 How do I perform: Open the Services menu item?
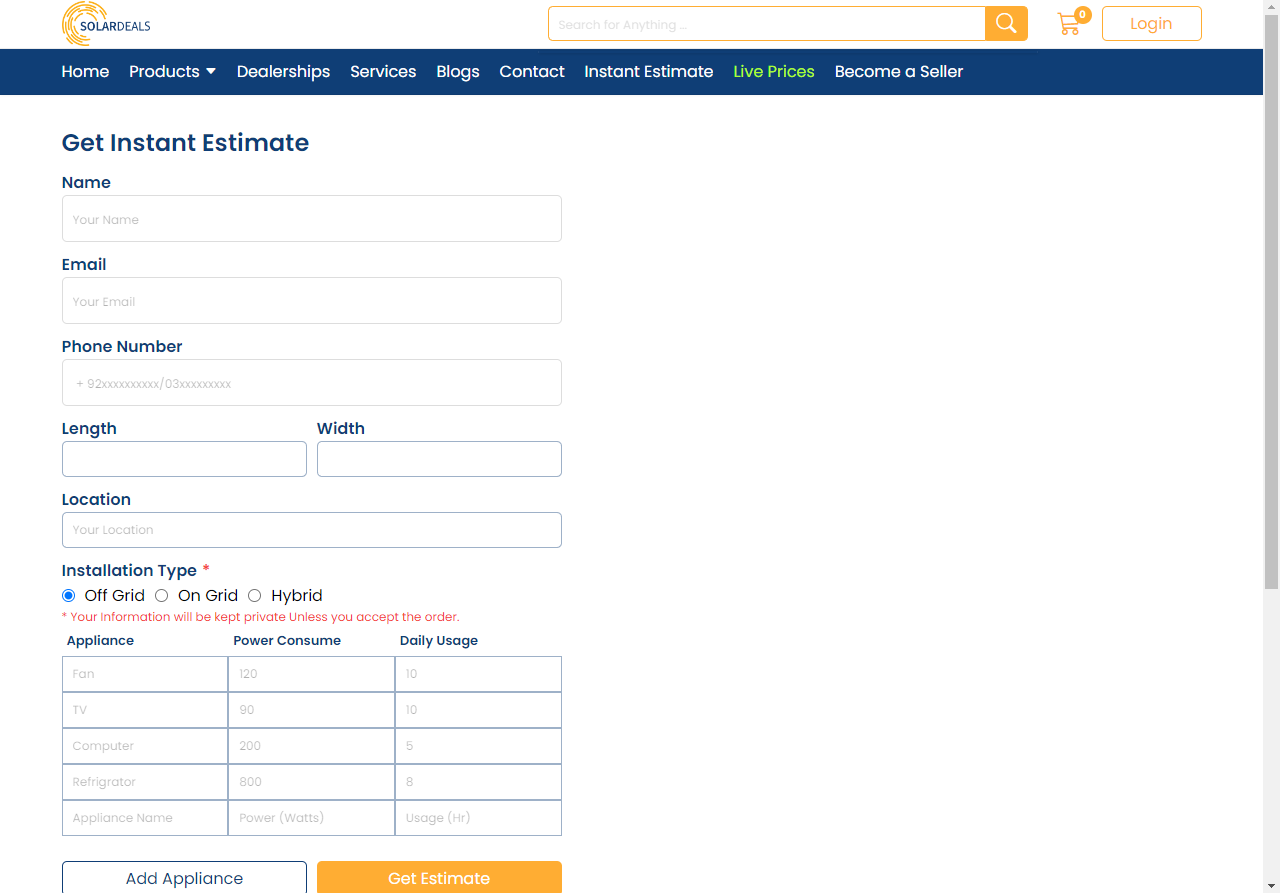[x=383, y=72]
